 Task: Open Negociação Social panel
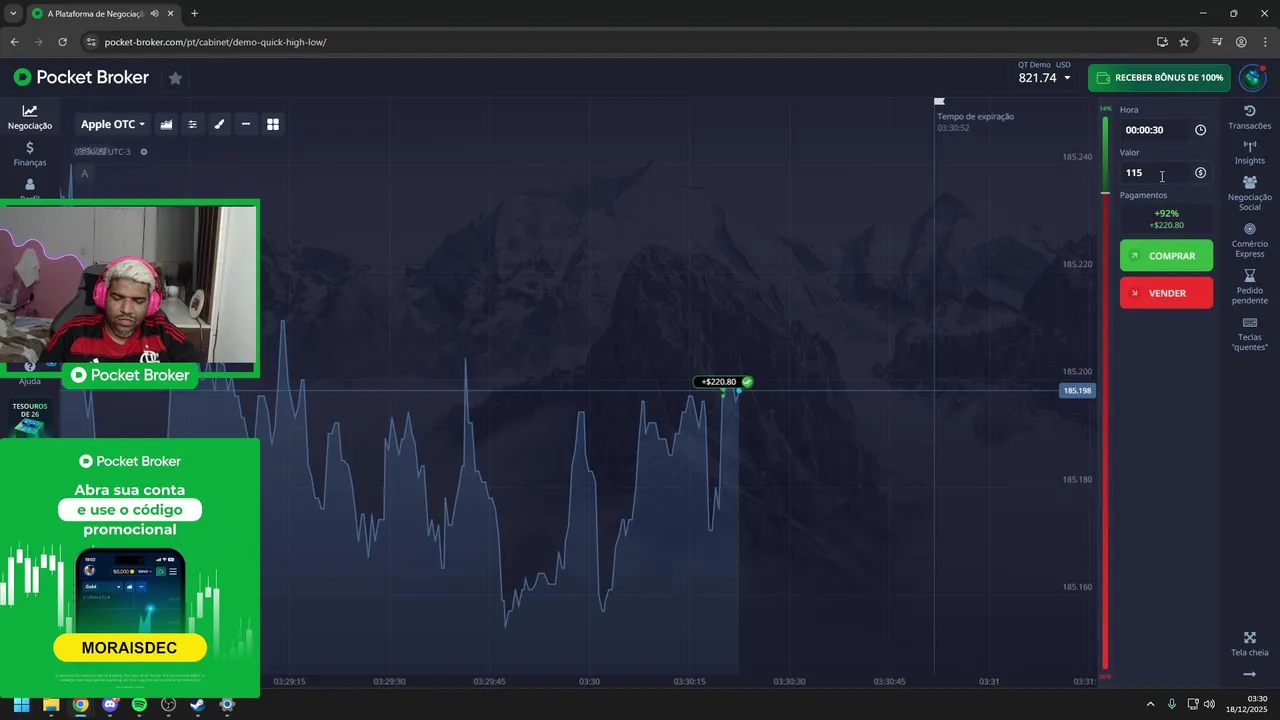[x=1250, y=193]
